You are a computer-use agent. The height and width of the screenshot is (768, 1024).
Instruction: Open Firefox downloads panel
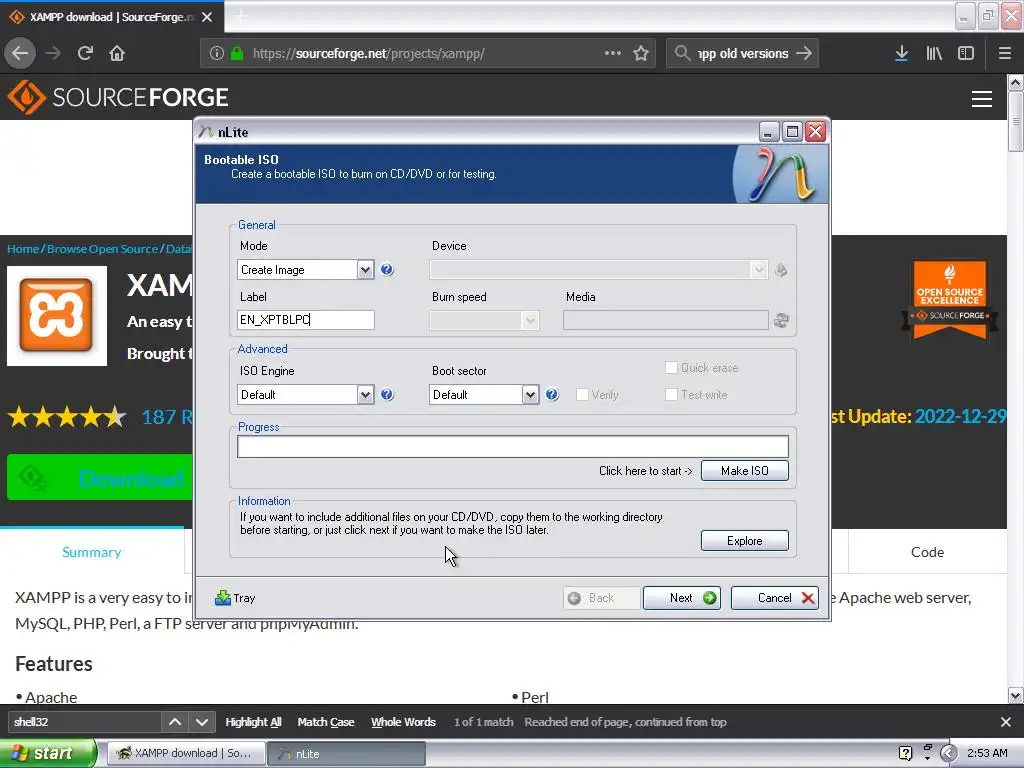pos(901,54)
